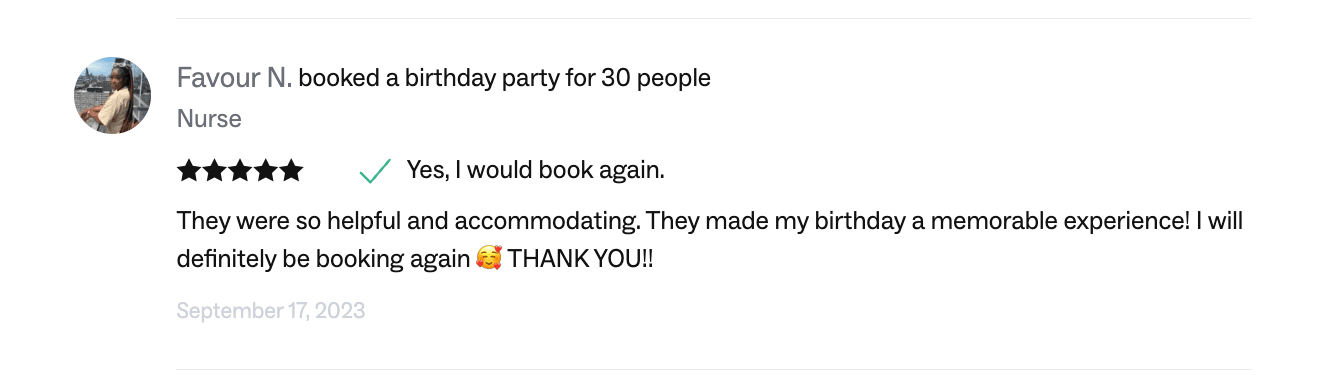Click the green checkmark icon
The image size is (1336, 386).
375,172
